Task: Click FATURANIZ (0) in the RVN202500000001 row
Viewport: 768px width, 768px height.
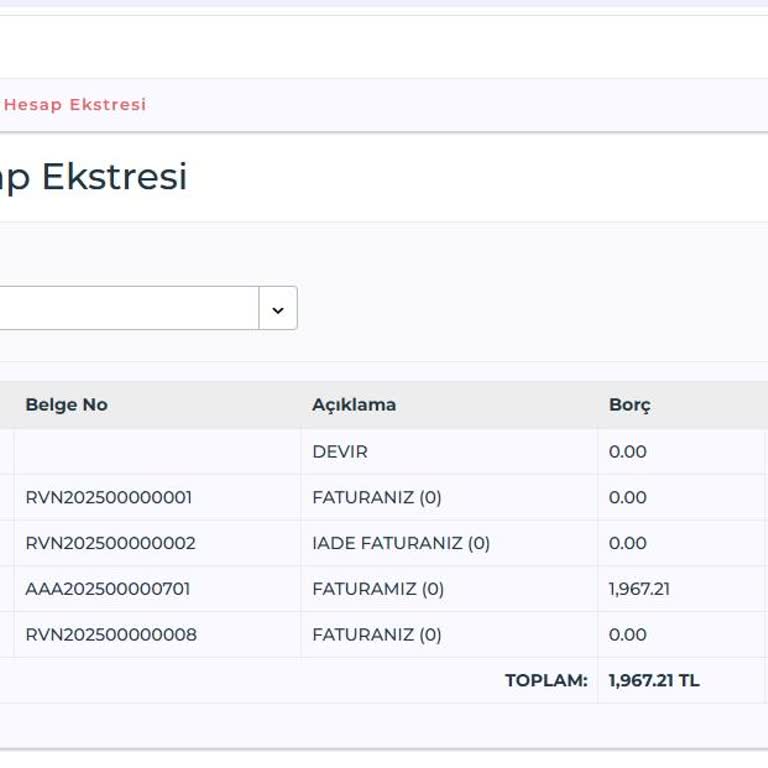Action: point(377,498)
